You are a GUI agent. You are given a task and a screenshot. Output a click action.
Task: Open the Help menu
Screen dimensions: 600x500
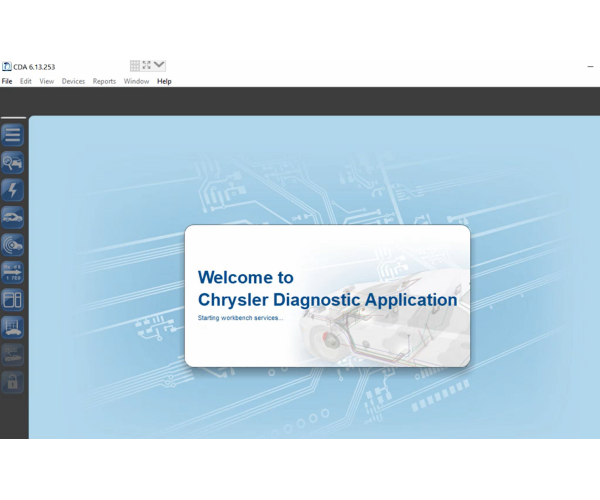[x=164, y=81]
